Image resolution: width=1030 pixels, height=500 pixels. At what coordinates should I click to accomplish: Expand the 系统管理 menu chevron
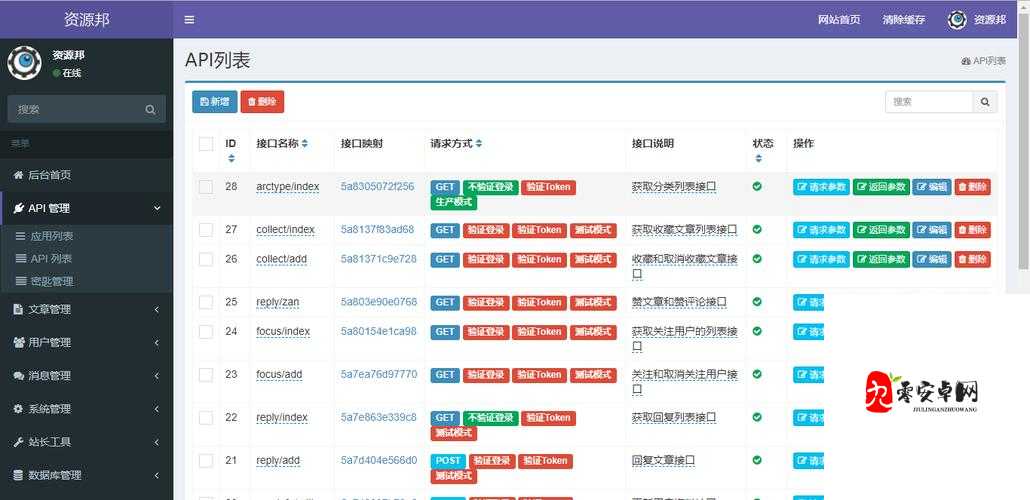coord(157,409)
